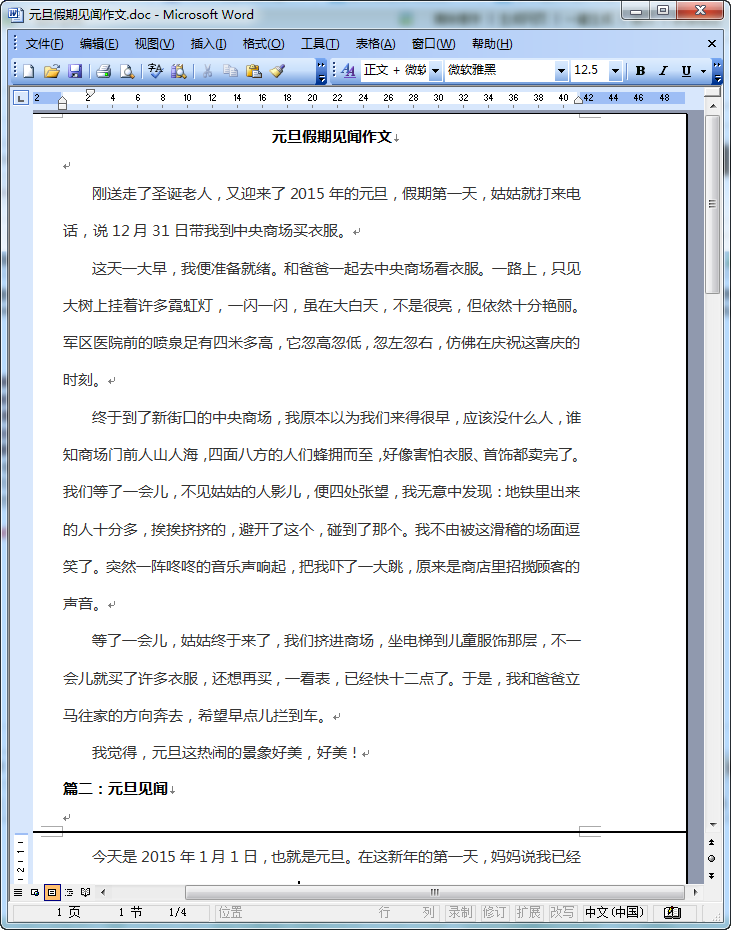Click the document title 元旦假期见闻作文
The width and height of the screenshot is (731, 930).
(x=332, y=137)
